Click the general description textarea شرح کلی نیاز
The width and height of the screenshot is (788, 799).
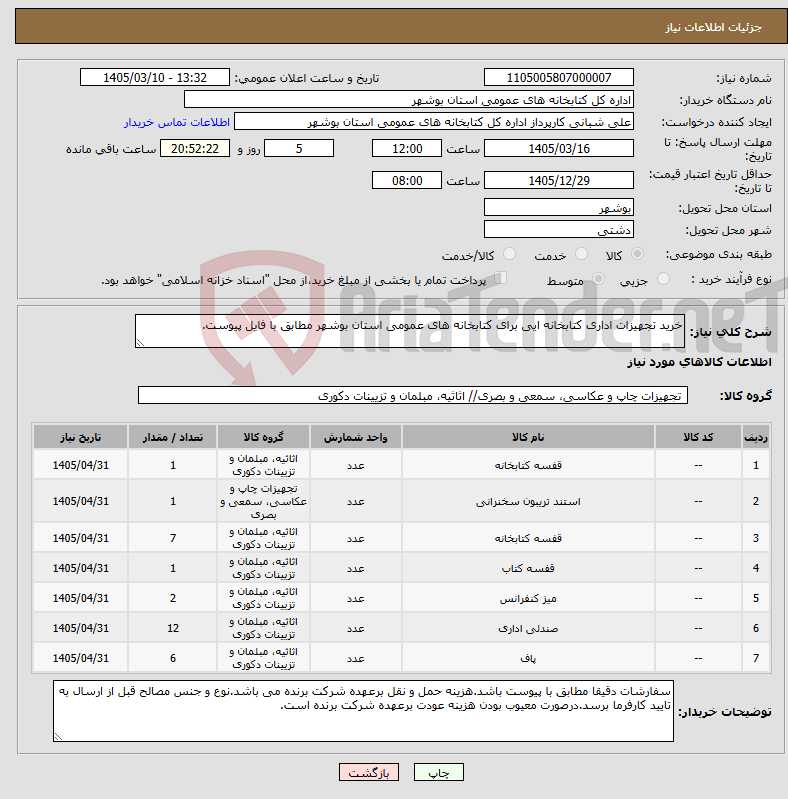click(x=410, y=331)
